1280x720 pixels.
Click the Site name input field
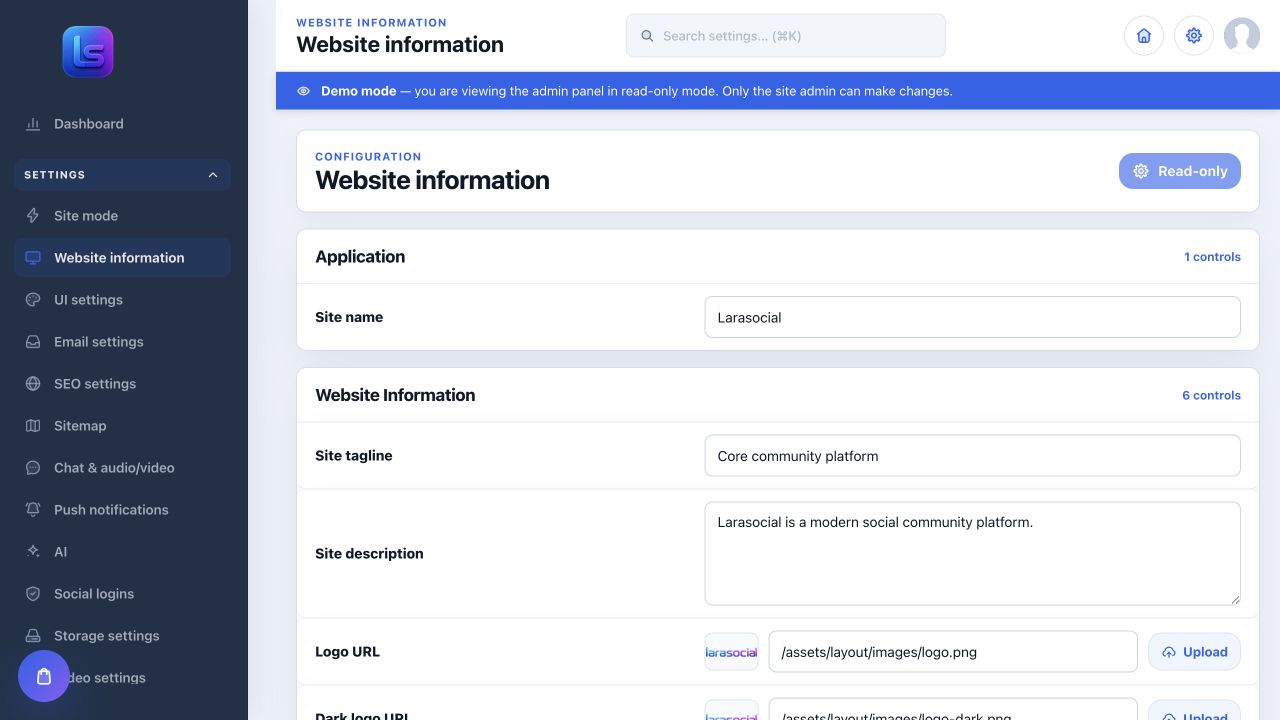(x=972, y=317)
